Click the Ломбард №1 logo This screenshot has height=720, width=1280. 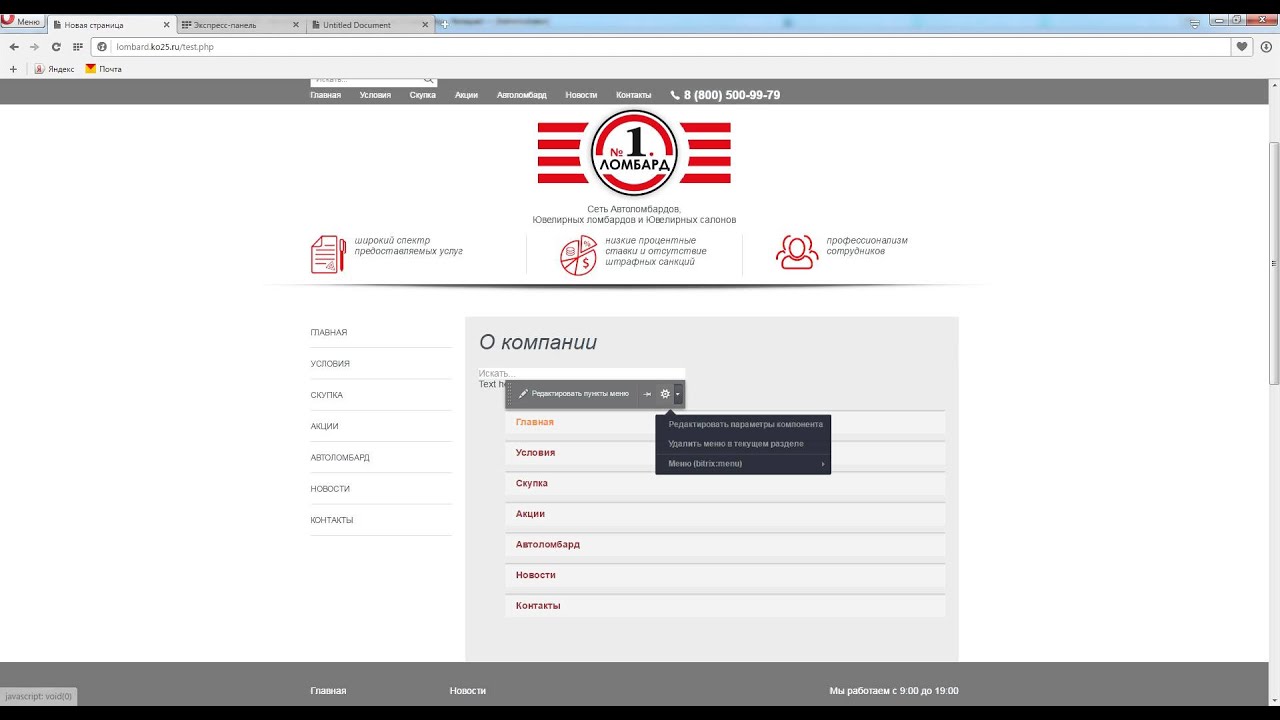pos(634,153)
